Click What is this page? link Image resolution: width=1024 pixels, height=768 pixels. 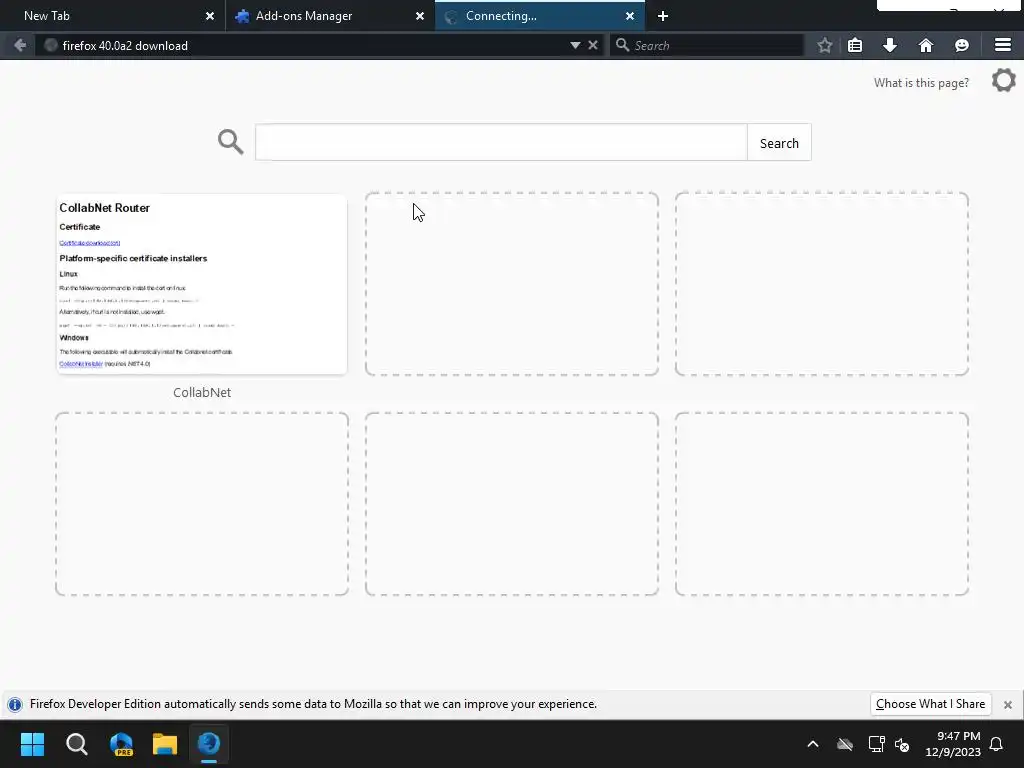coord(921,83)
